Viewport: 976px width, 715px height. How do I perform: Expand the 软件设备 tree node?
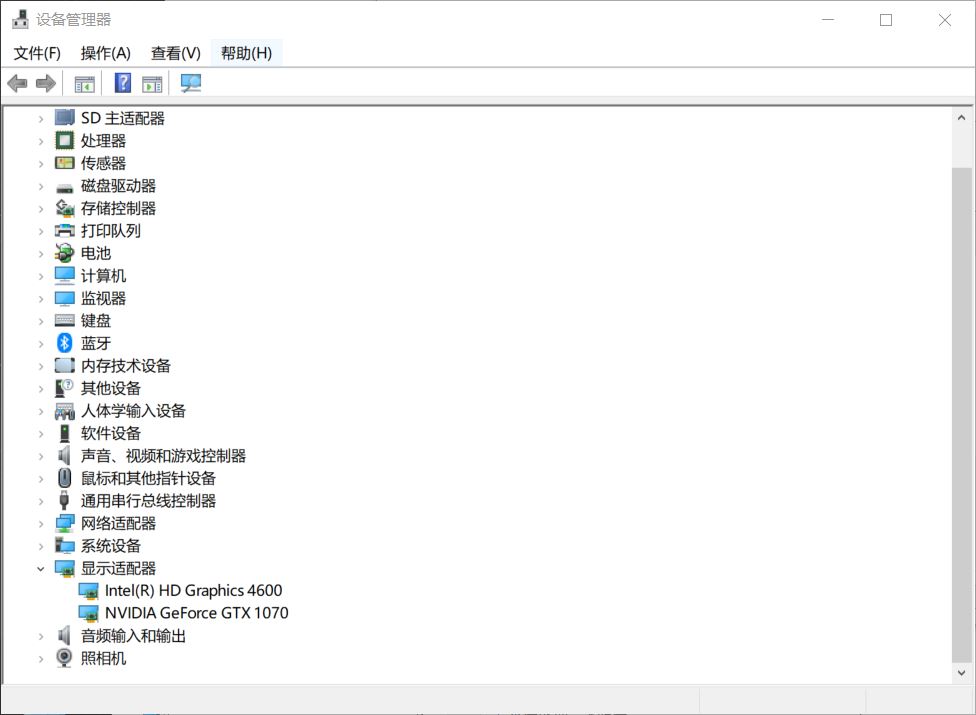40,434
